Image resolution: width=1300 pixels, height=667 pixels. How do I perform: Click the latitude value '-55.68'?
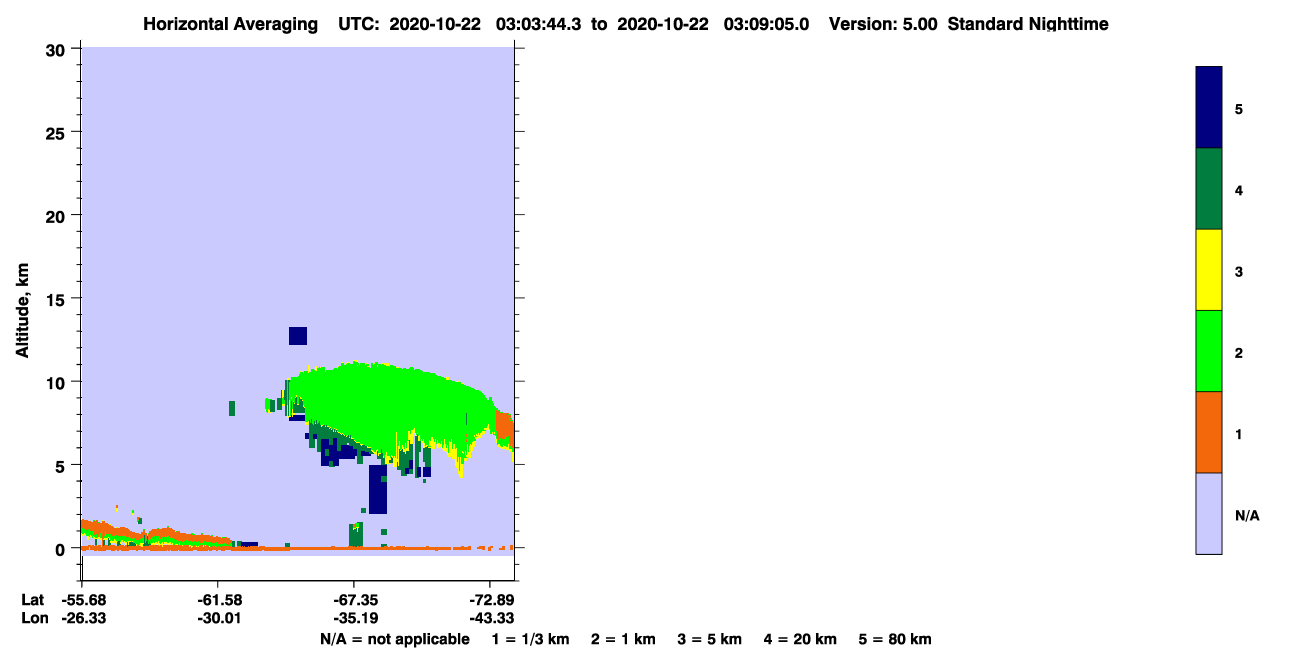[x=82, y=600]
